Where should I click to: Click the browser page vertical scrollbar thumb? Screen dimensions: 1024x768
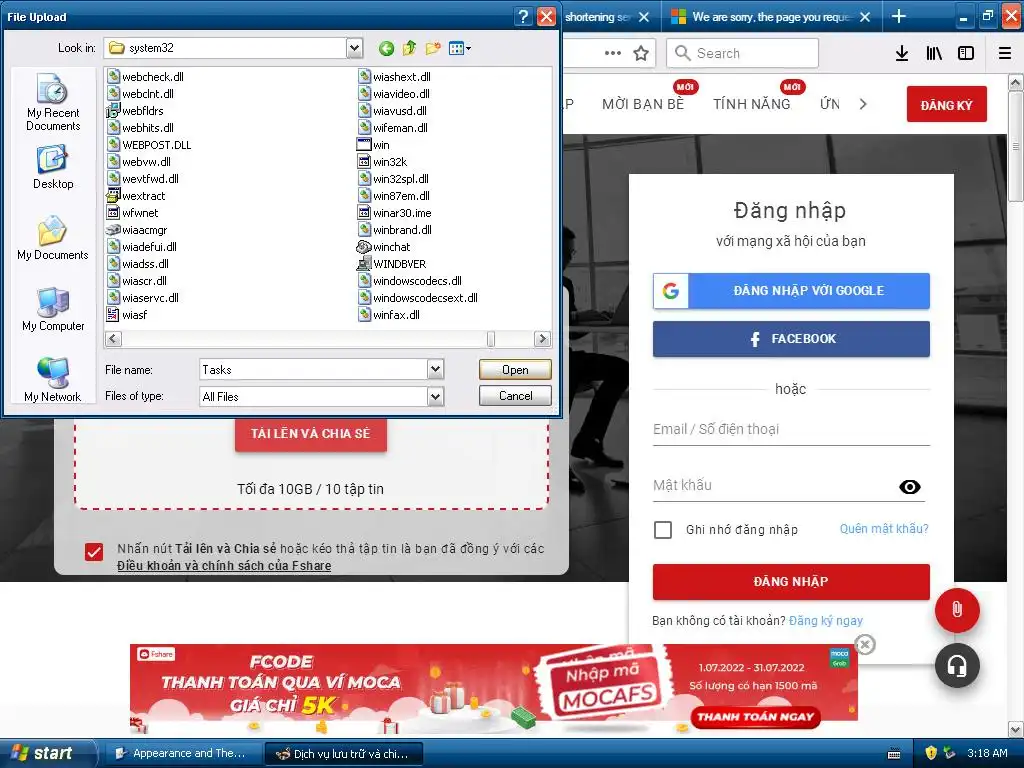(x=1016, y=146)
